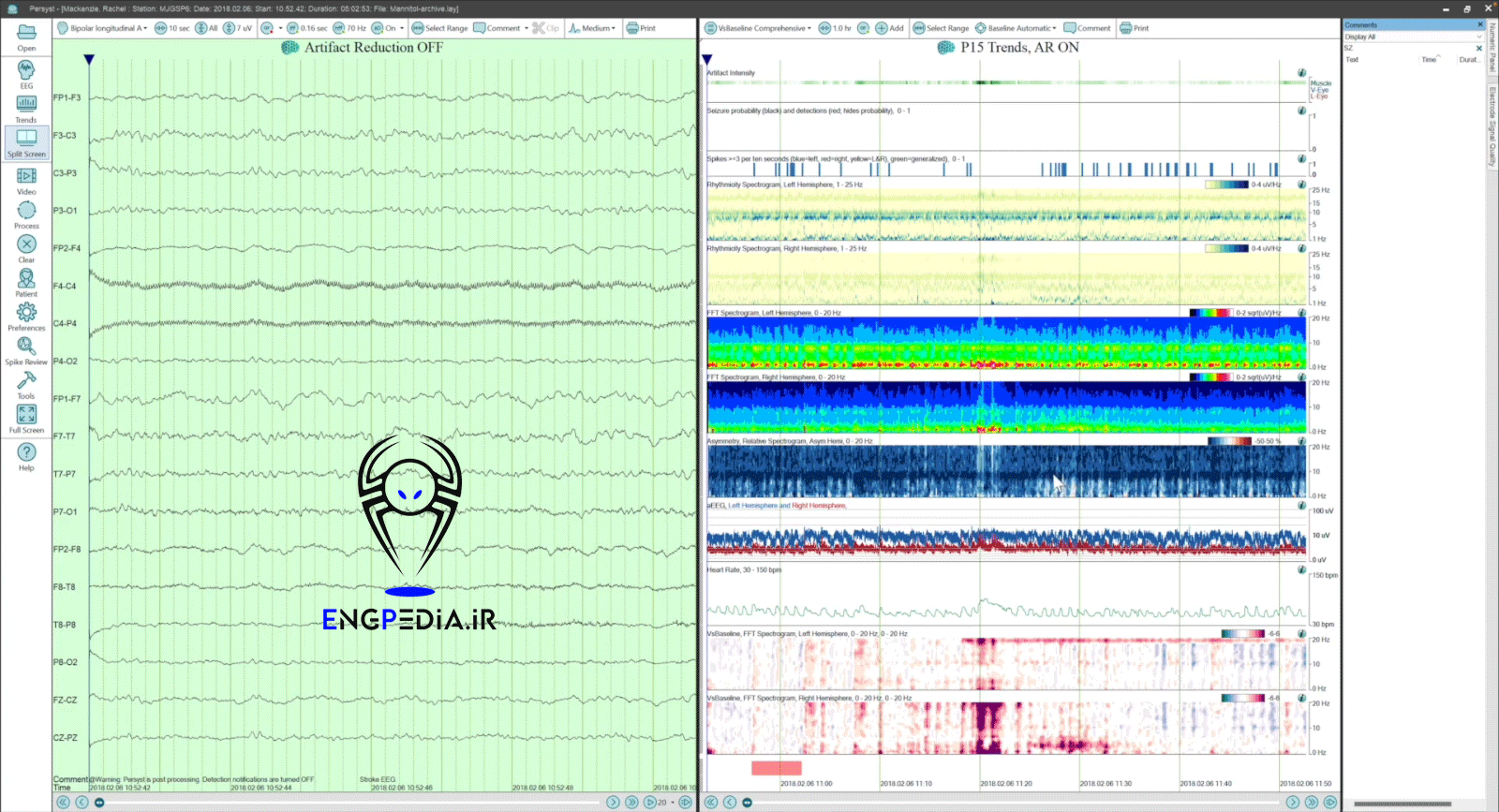Open the Medium trace weight dropdown
Screen dimensions: 1499x812
click(592, 28)
